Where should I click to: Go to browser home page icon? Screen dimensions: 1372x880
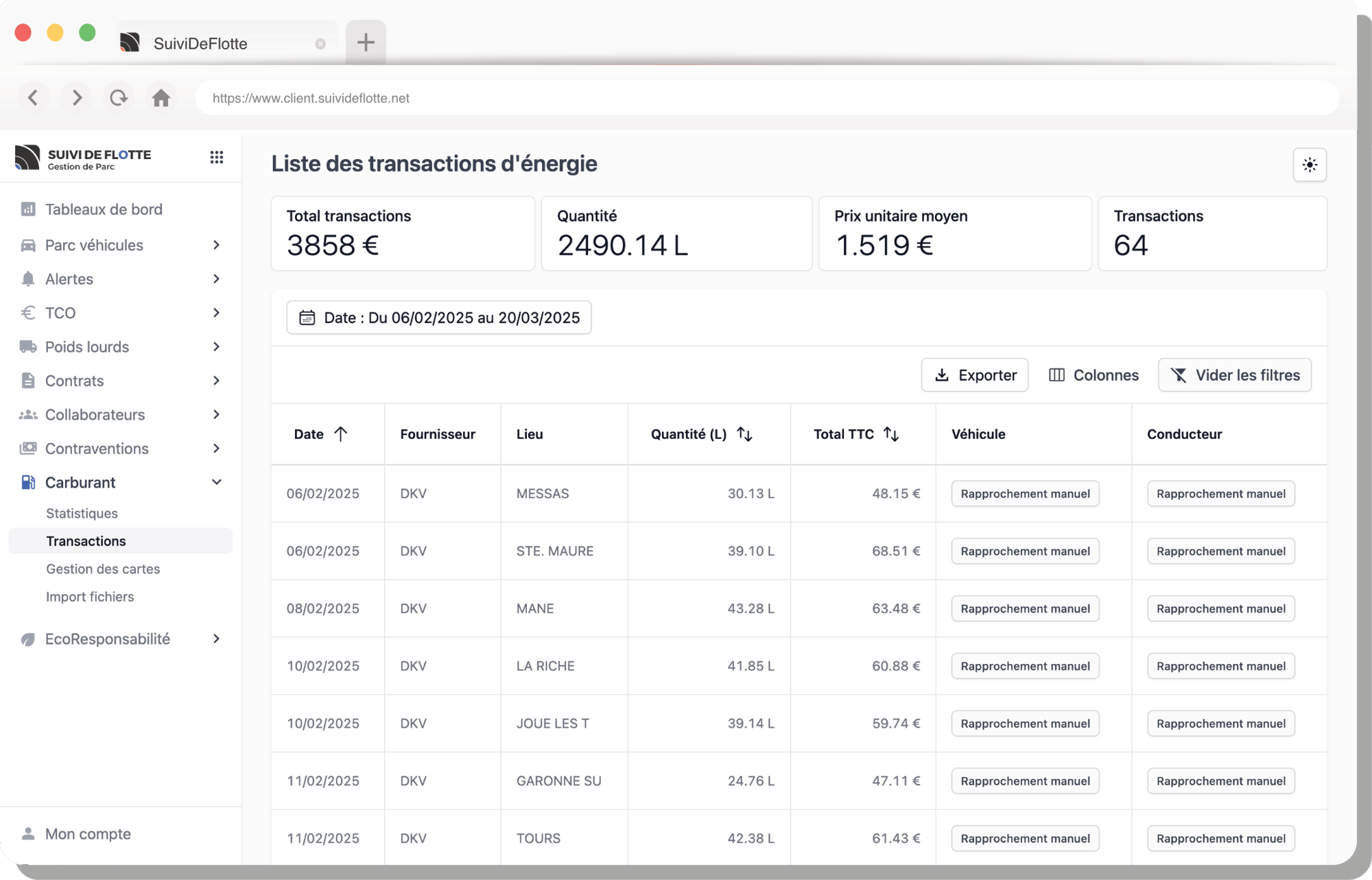click(161, 97)
